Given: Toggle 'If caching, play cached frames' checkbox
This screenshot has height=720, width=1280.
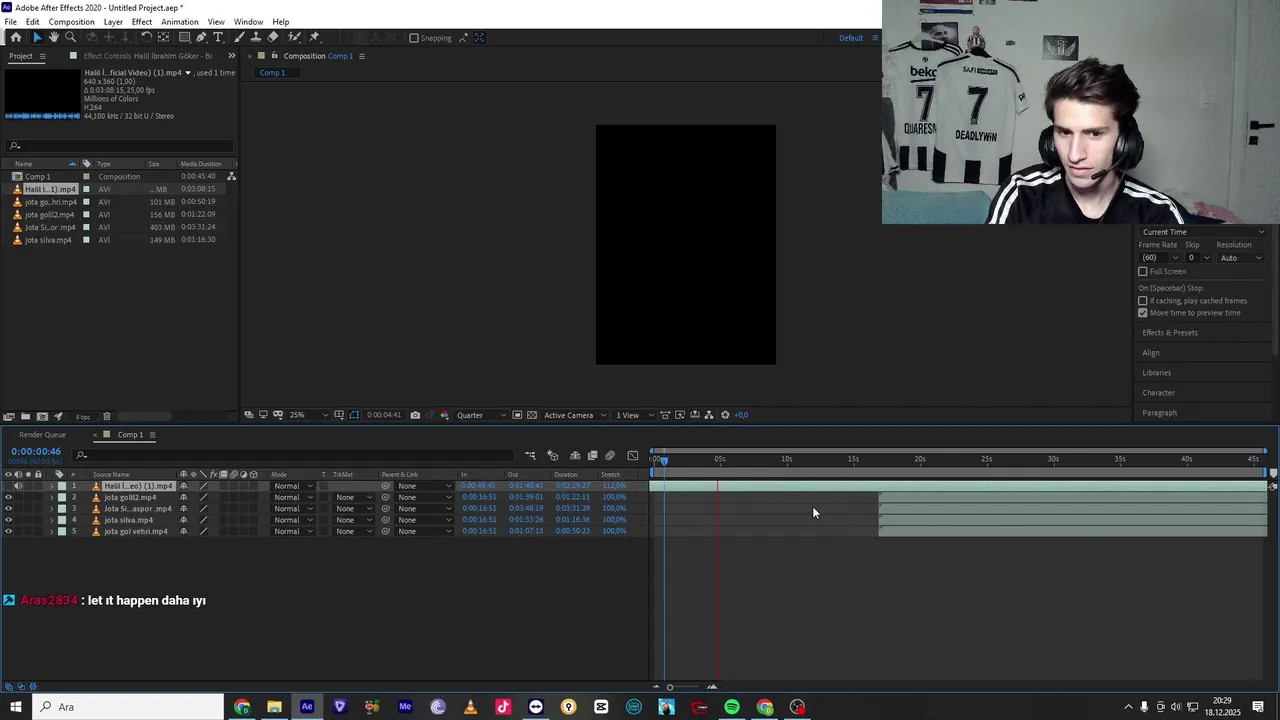Looking at the screenshot, I should pos(1143,300).
